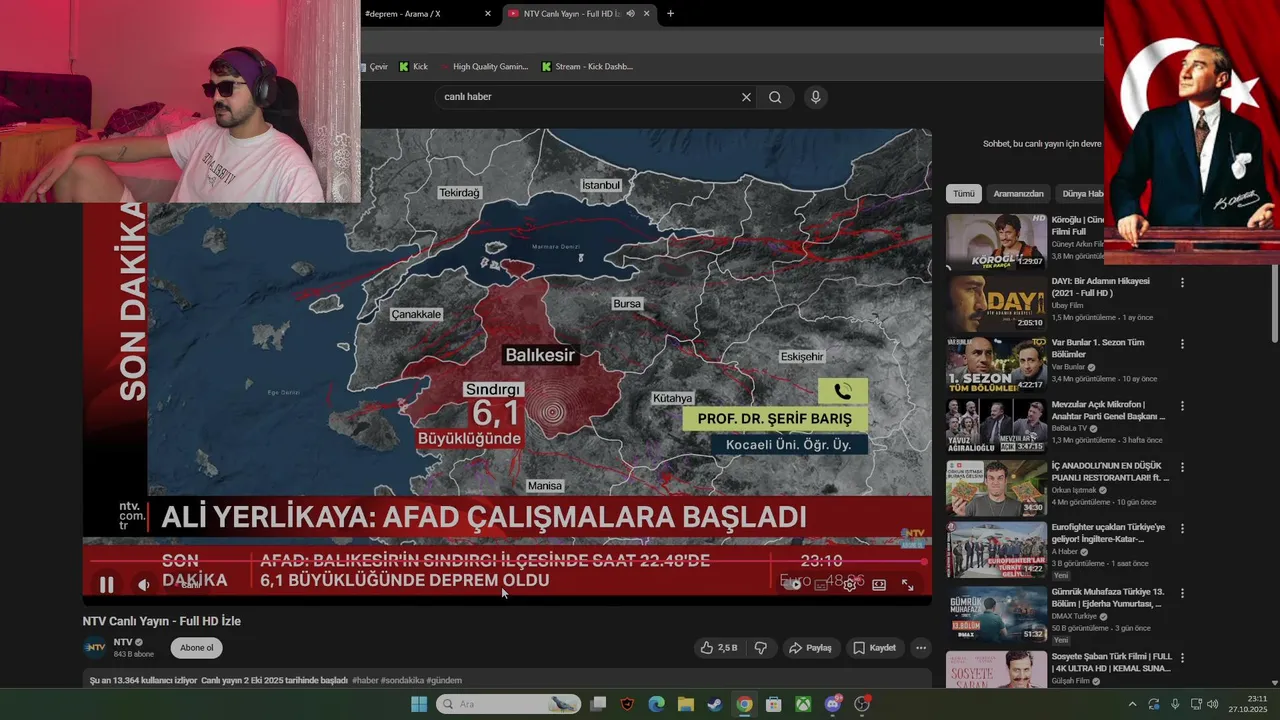Mute the video player volume

[x=144, y=585]
